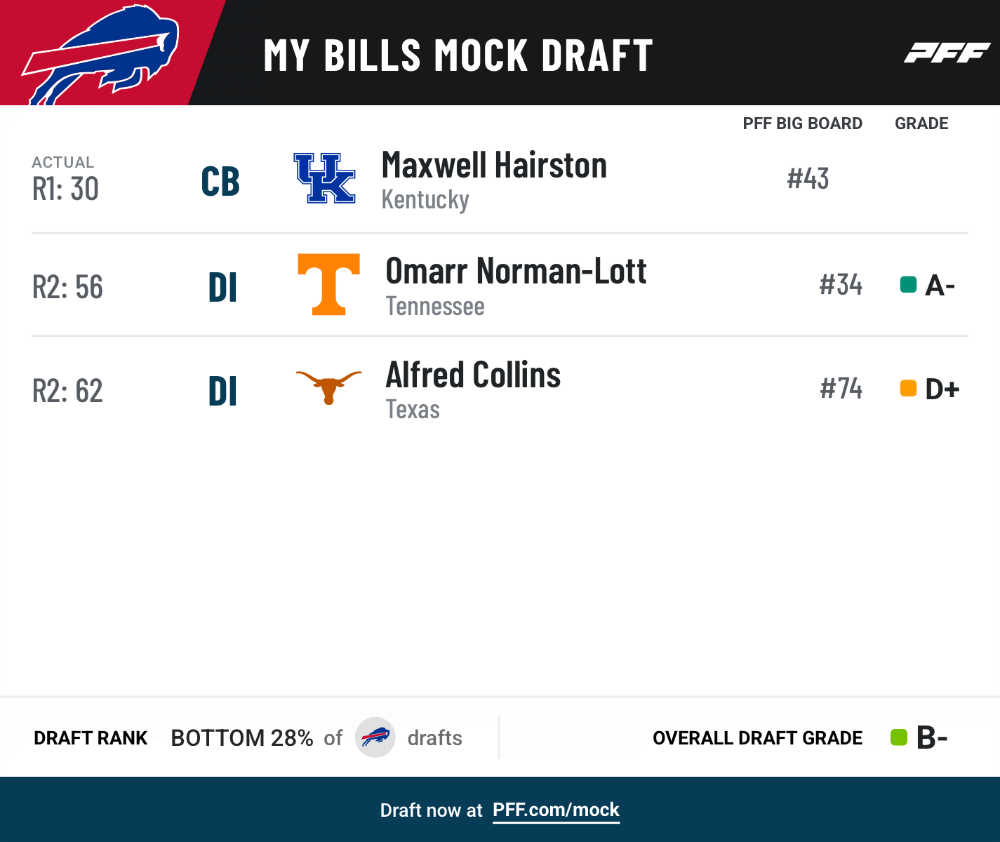Click the Kentucky Wildcats UK logo
Image resolution: width=1000 pixels, height=842 pixels.
point(325,179)
